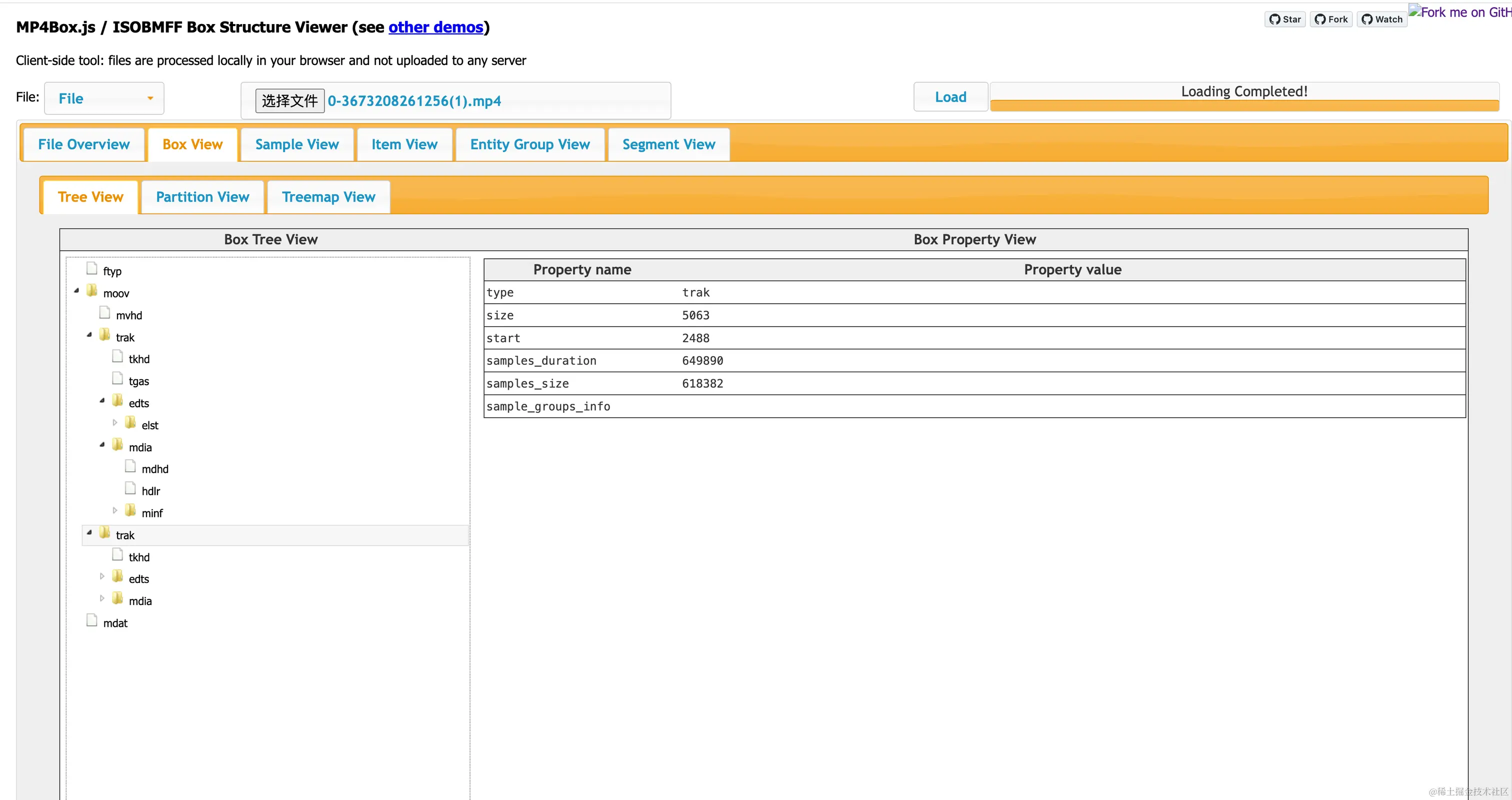Expand the second trak's edts node

coord(102,577)
